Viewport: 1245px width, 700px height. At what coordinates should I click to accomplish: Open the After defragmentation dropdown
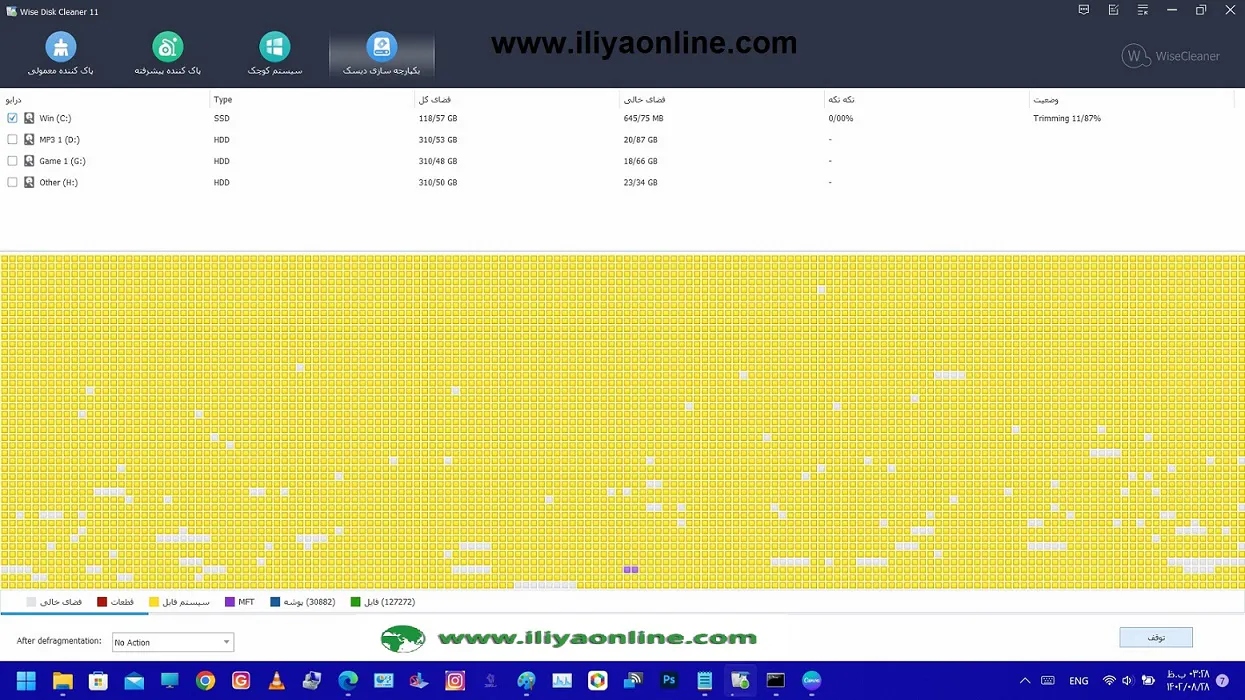coord(172,642)
